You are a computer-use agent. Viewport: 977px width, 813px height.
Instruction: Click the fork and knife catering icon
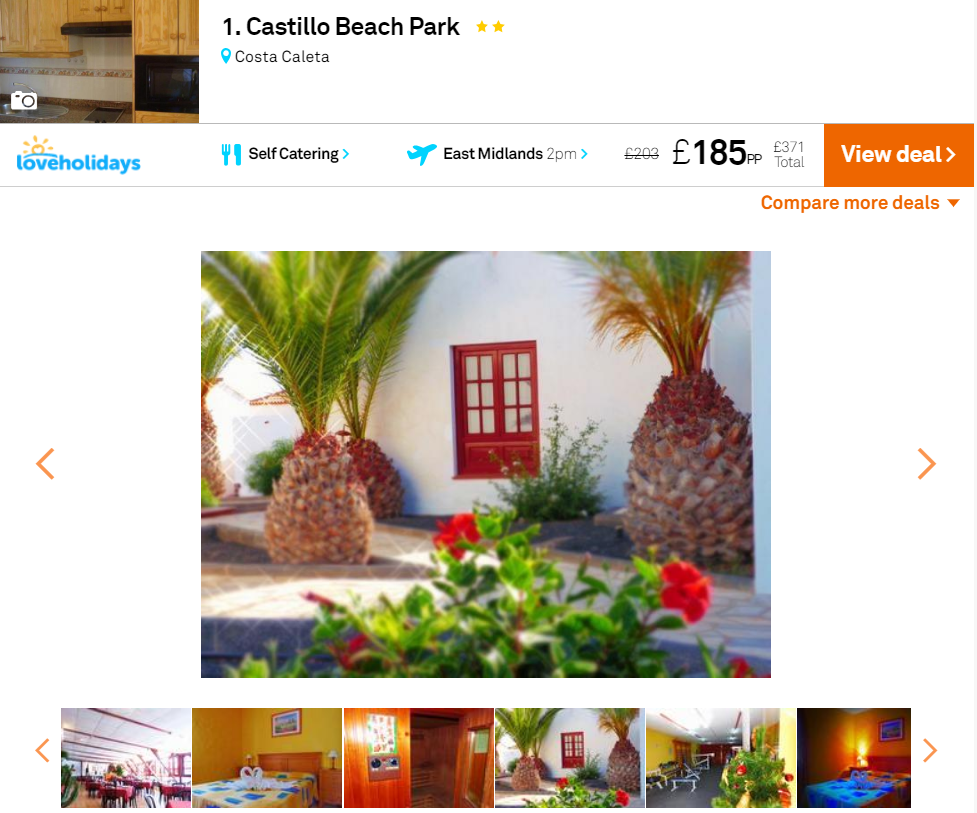pos(231,154)
